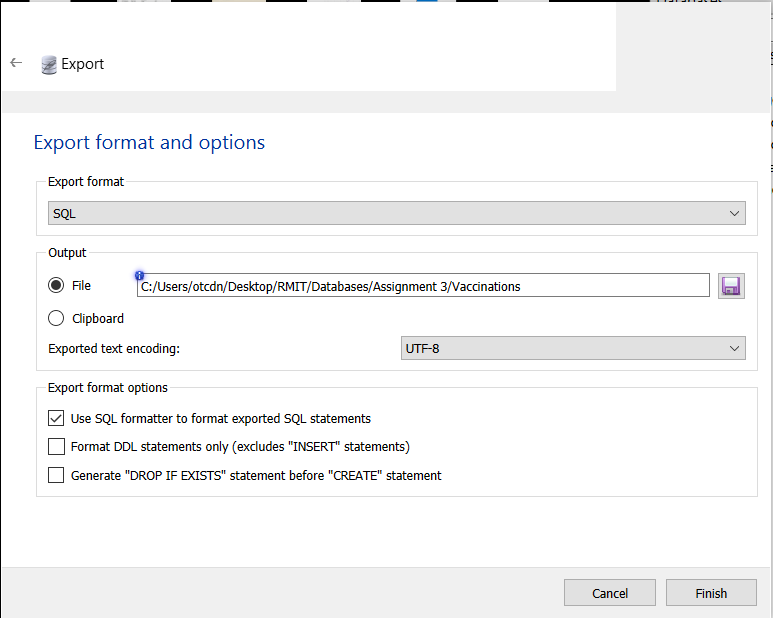Open file browser via purple floppy disk icon
The image size is (773, 618).
point(731,286)
